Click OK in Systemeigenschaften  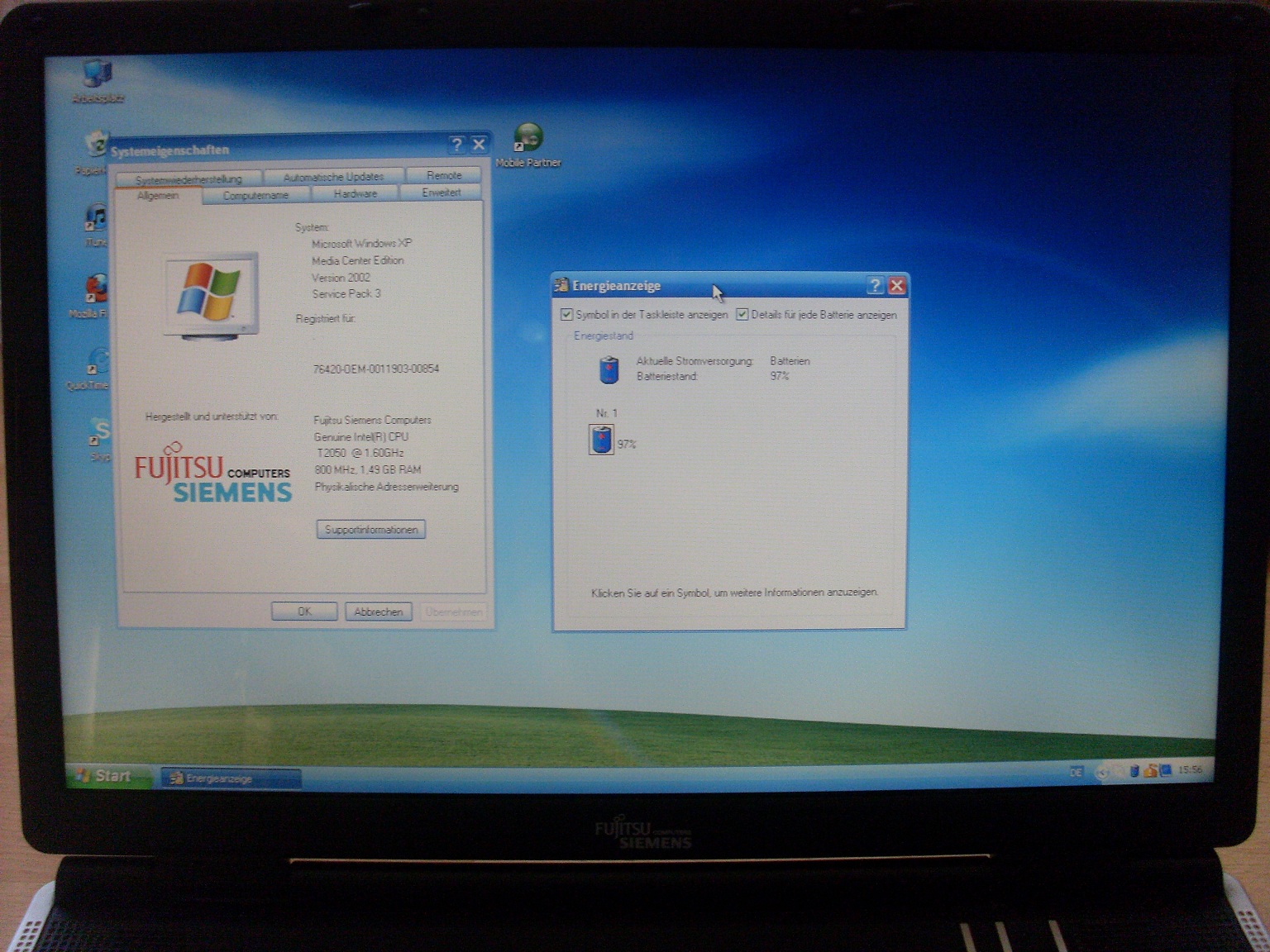point(304,612)
